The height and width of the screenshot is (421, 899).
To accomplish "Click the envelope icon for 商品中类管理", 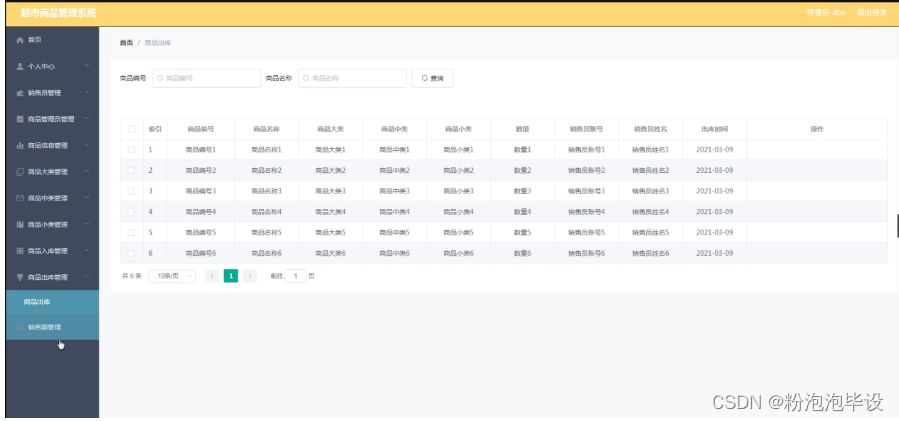I will click(x=20, y=198).
